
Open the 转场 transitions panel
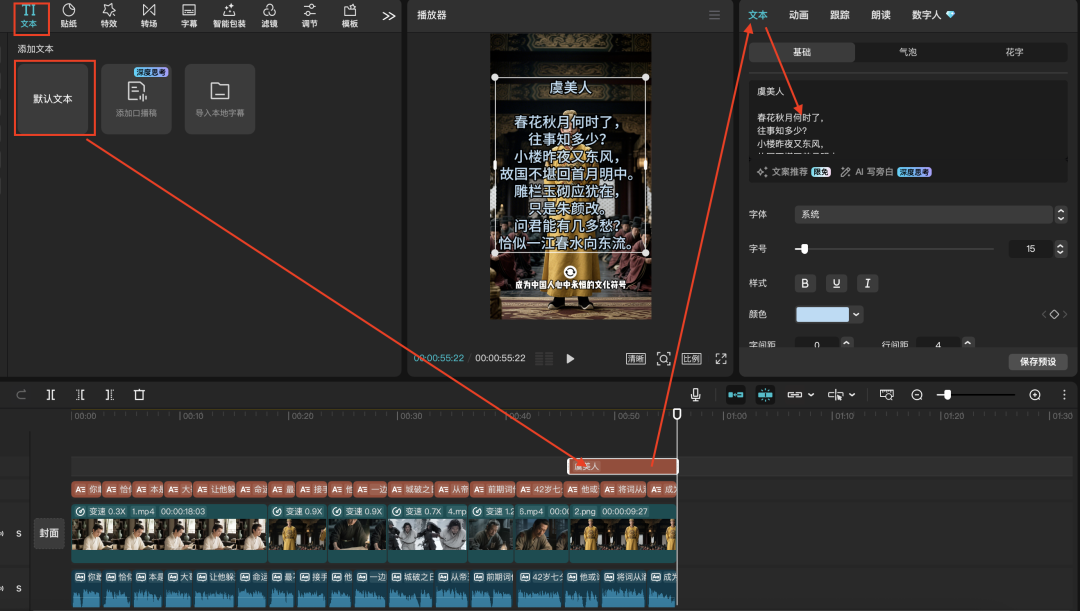pyautogui.click(x=149, y=15)
